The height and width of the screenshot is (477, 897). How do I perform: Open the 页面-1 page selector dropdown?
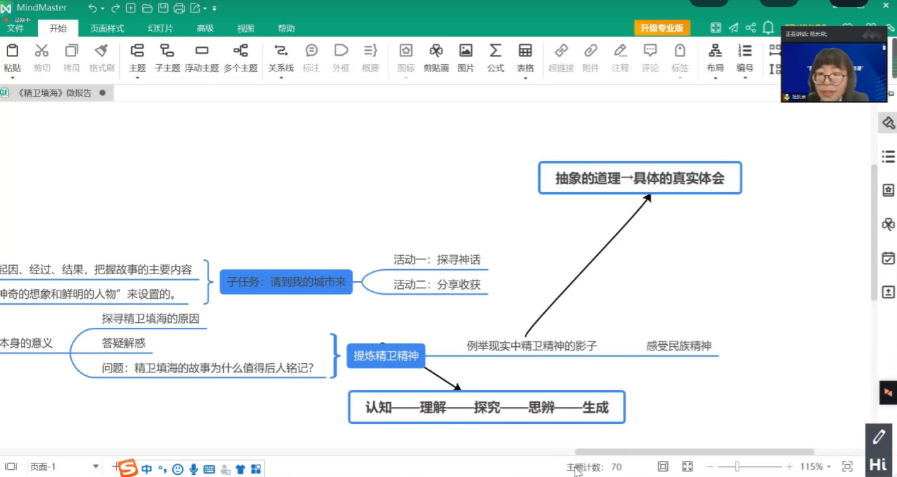[x=96, y=467]
